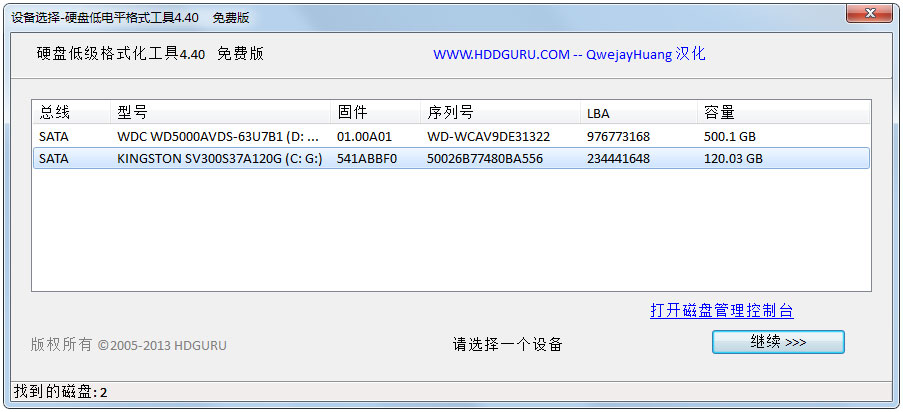Close the device selection window

(870, 13)
